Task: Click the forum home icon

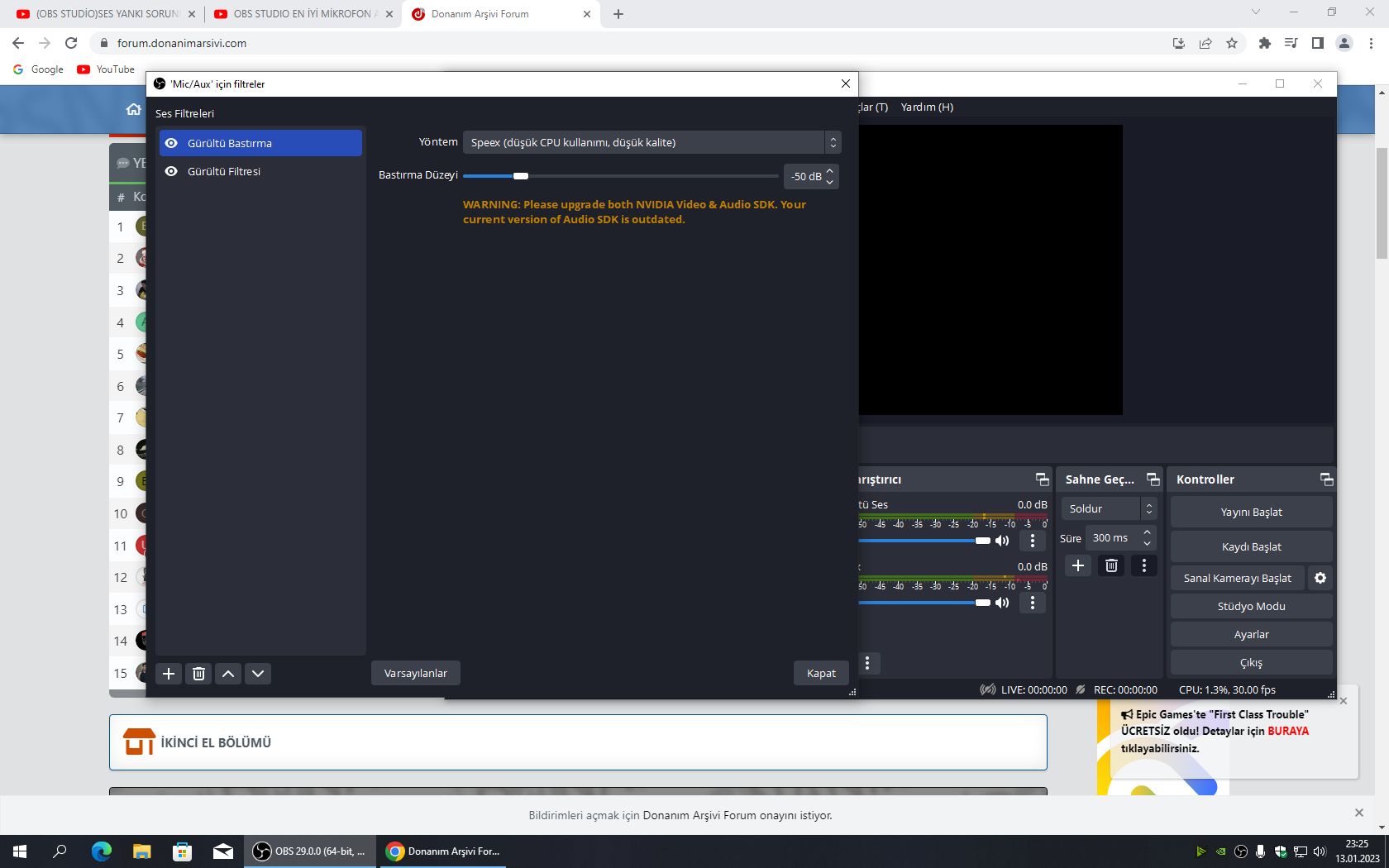Action: click(133, 109)
